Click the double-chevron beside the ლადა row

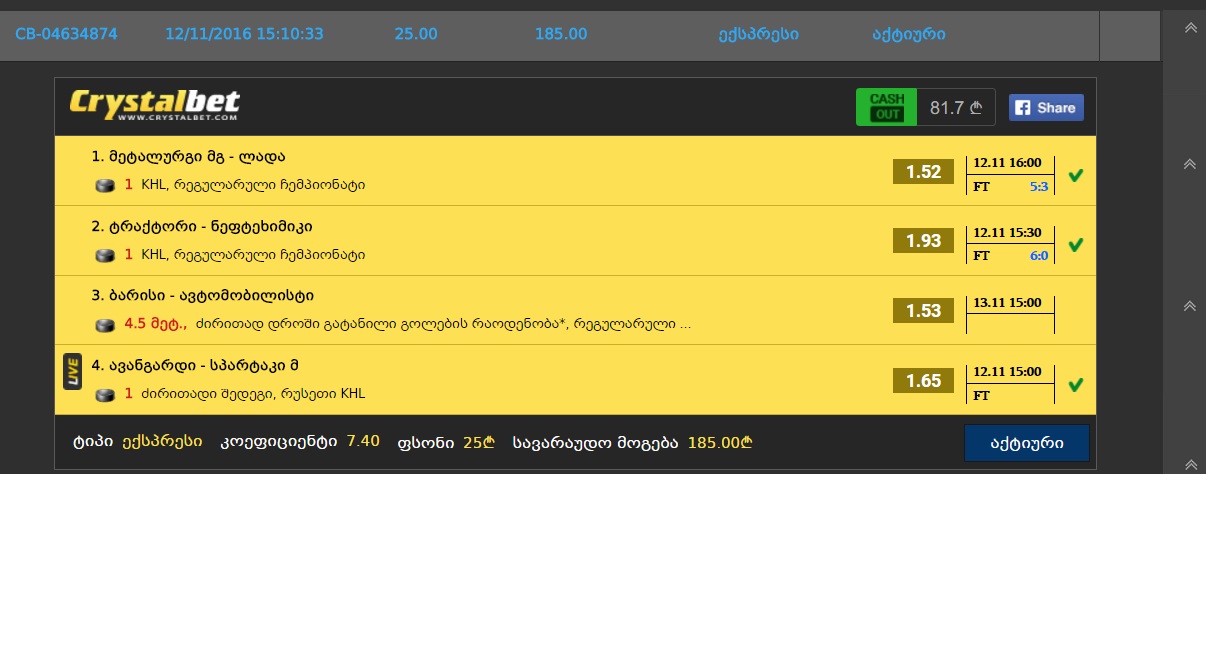(1190, 164)
